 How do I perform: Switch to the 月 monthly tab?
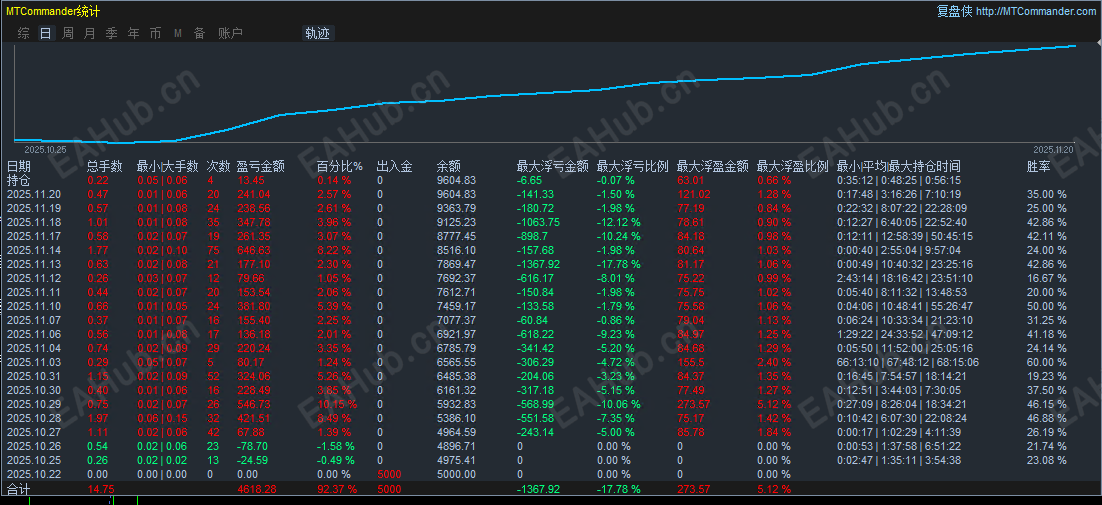pyautogui.click(x=89, y=33)
